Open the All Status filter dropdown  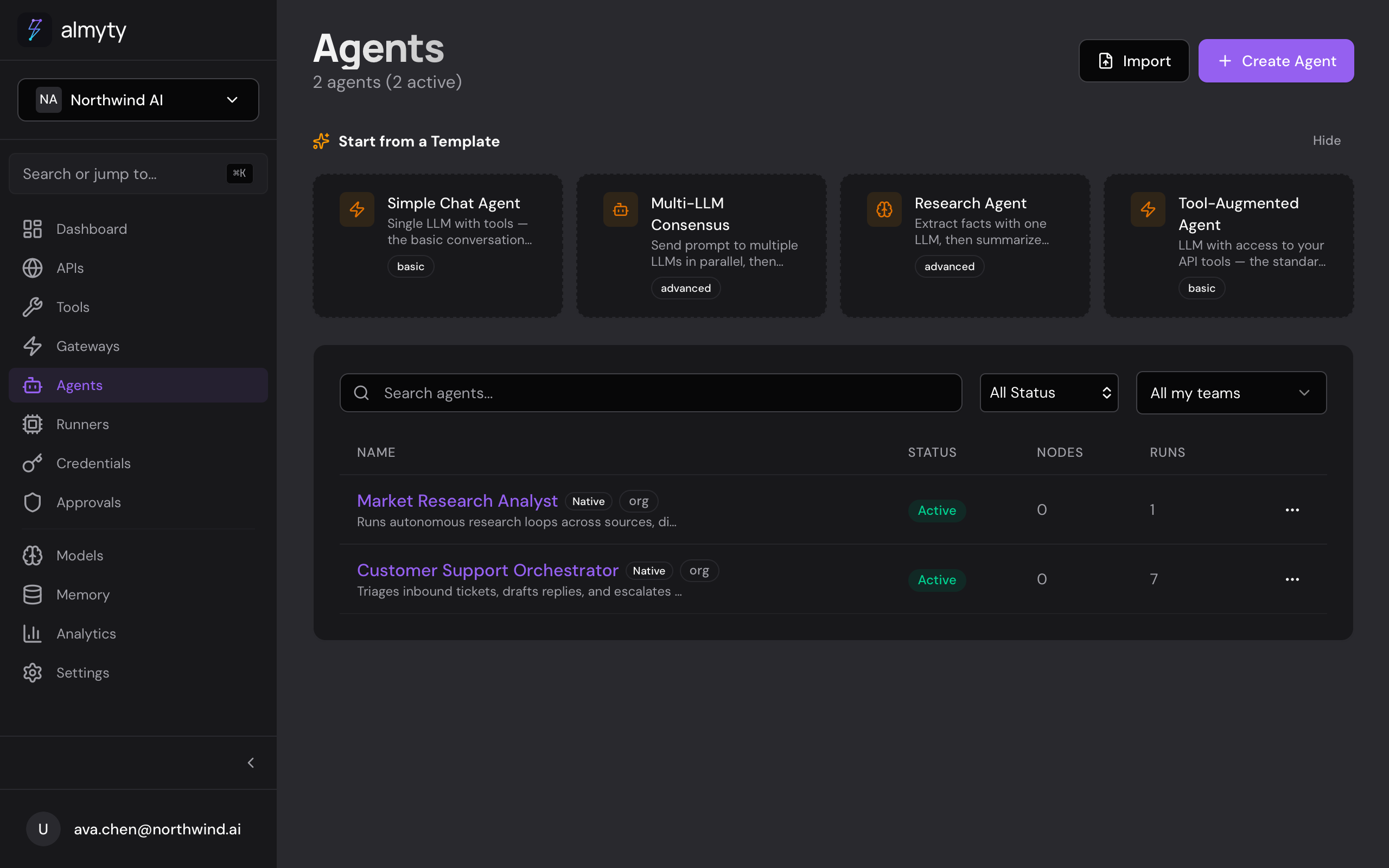pyautogui.click(x=1049, y=393)
